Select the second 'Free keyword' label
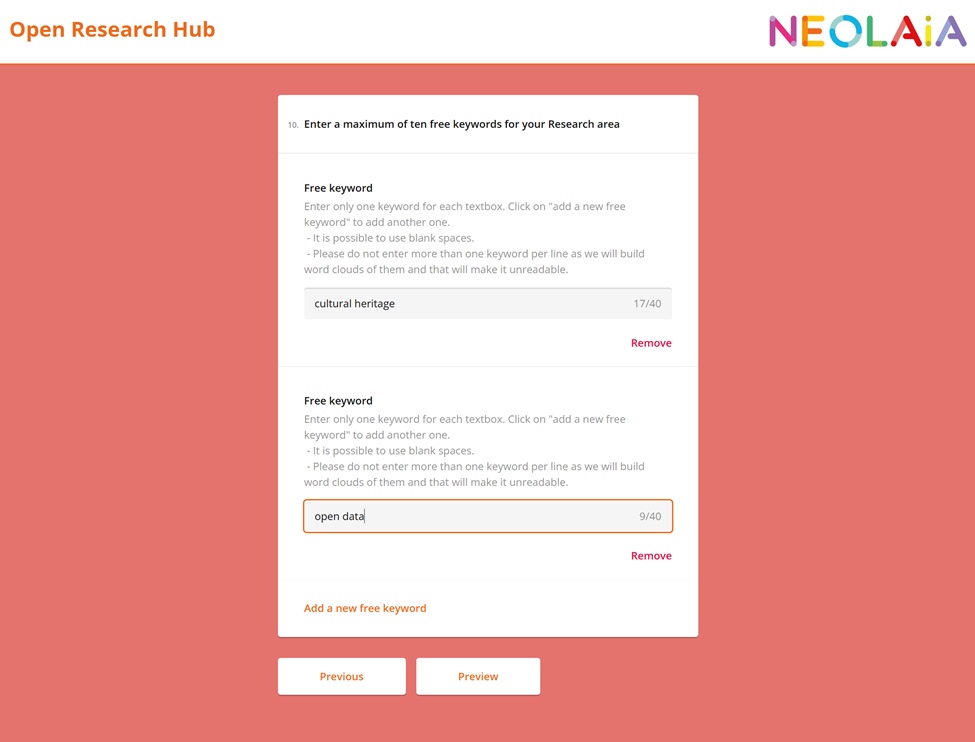Image resolution: width=975 pixels, height=742 pixels. click(x=338, y=401)
